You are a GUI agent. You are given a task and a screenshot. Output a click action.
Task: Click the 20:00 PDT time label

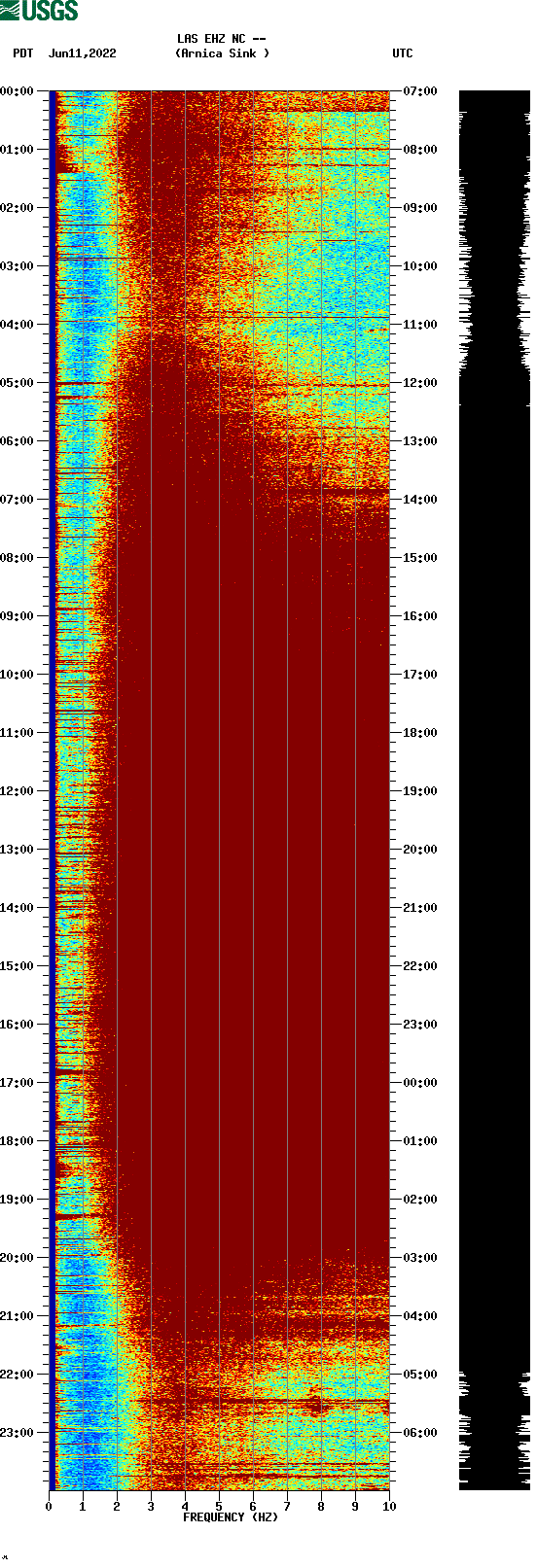click(x=18, y=1258)
